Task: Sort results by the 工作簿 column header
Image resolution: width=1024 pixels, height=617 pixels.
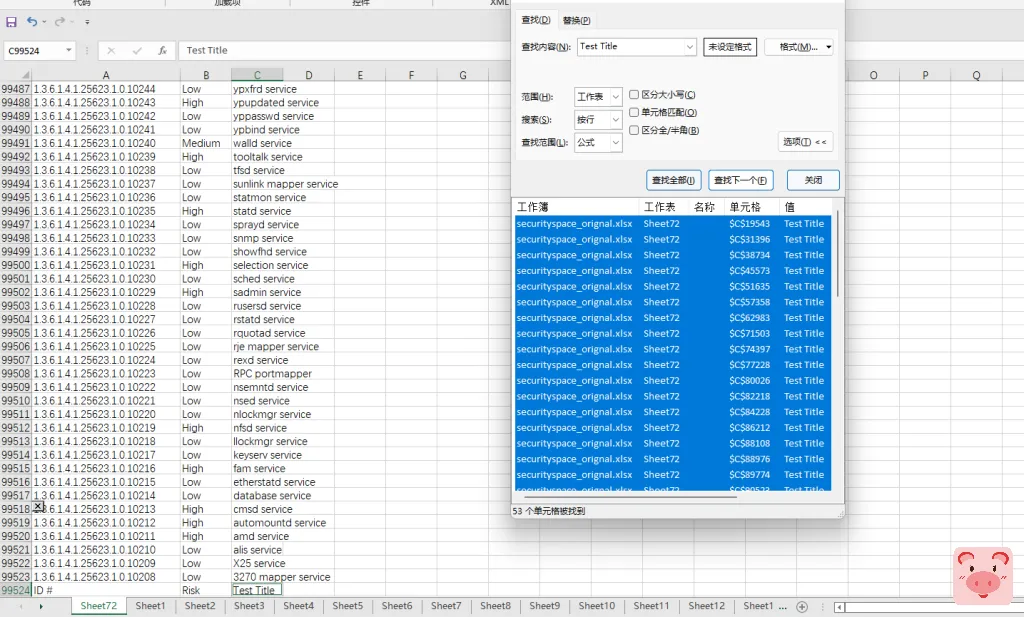Action: [577, 207]
